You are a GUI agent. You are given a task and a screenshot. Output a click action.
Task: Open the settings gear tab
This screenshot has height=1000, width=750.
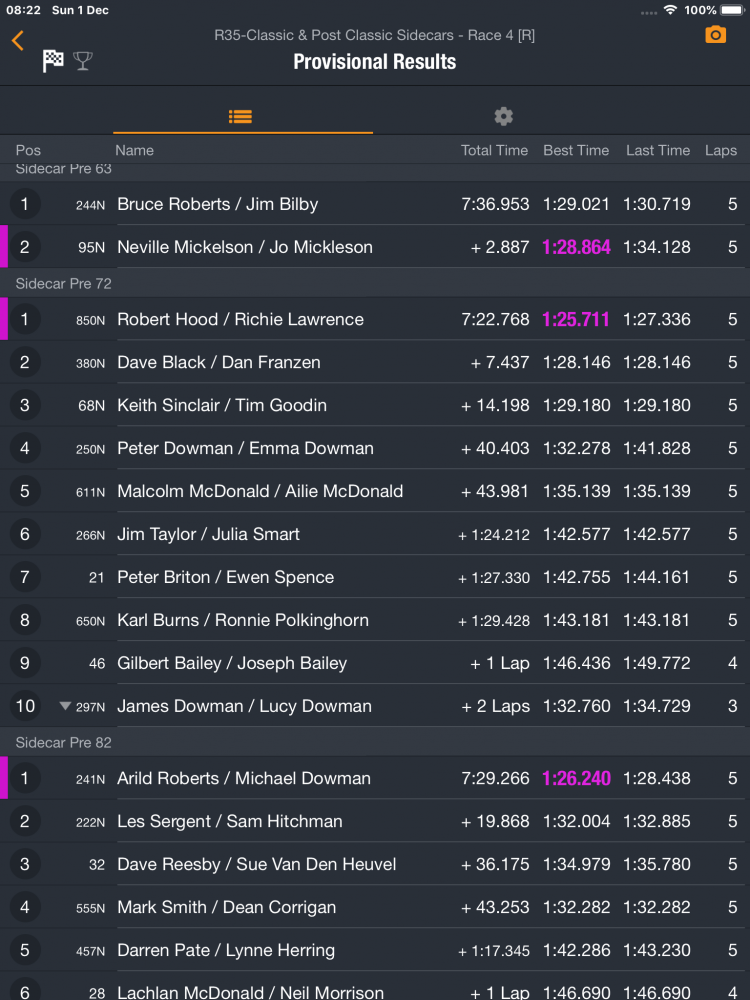503,116
